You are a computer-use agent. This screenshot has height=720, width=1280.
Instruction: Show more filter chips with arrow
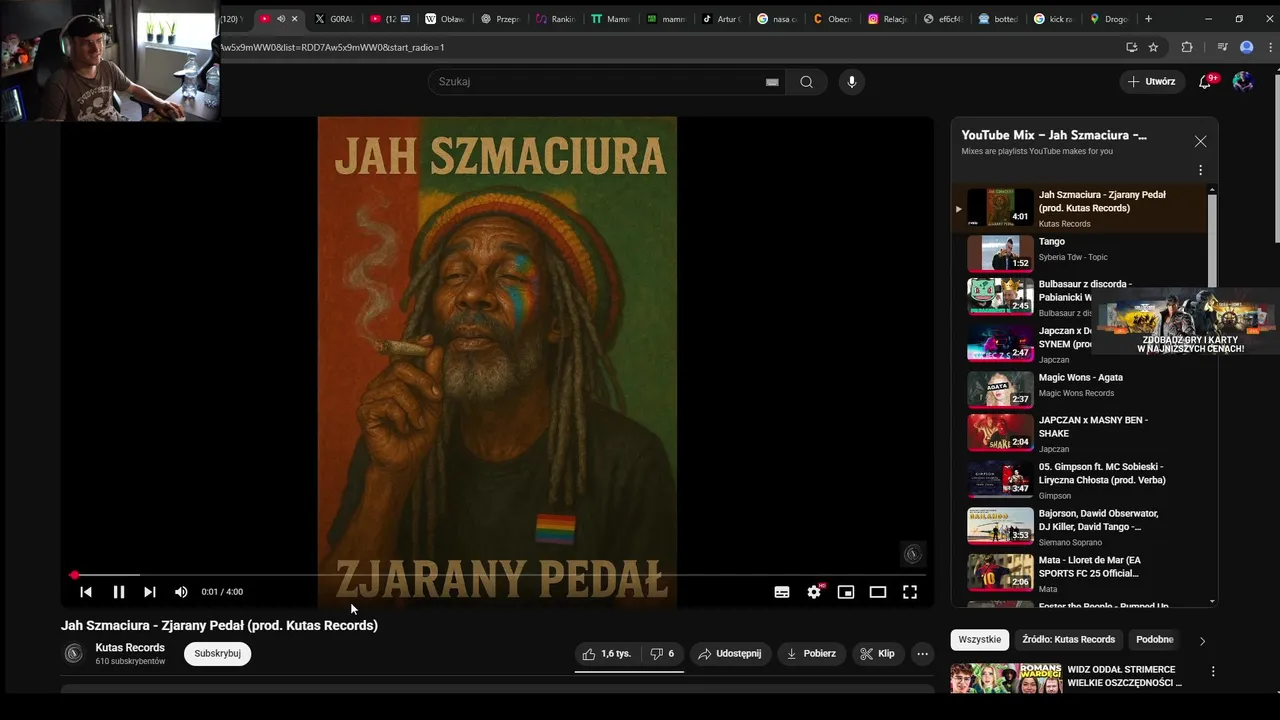[x=1202, y=641]
